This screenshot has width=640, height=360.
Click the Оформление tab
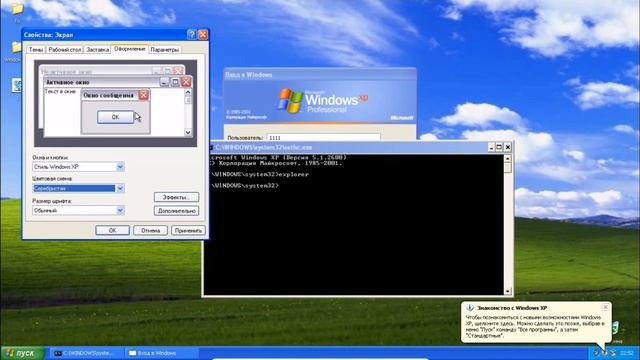pyautogui.click(x=130, y=49)
